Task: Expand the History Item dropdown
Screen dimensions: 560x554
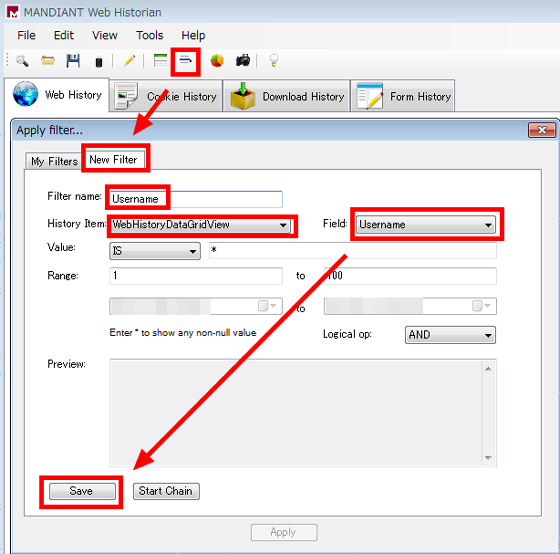Action: pos(200,225)
